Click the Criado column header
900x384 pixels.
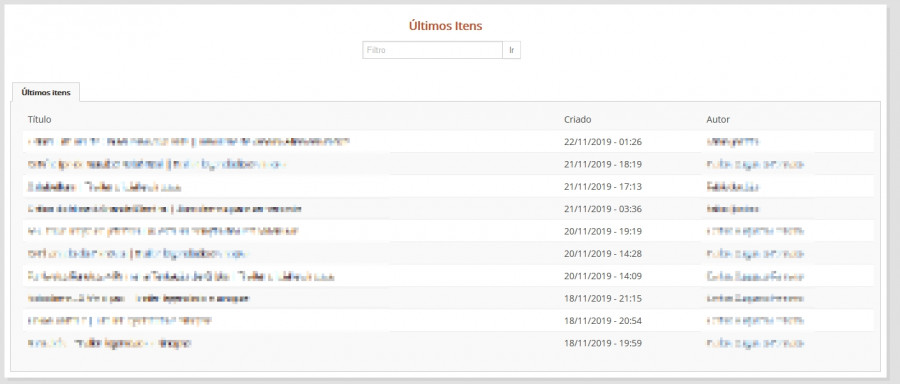(x=577, y=119)
